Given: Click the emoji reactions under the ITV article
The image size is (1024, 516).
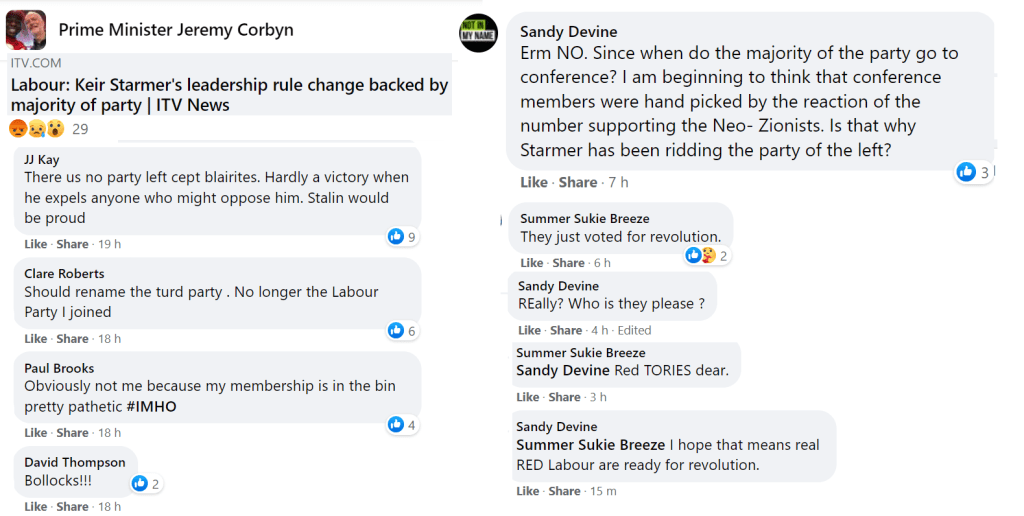Looking at the screenshot, I should point(37,129).
